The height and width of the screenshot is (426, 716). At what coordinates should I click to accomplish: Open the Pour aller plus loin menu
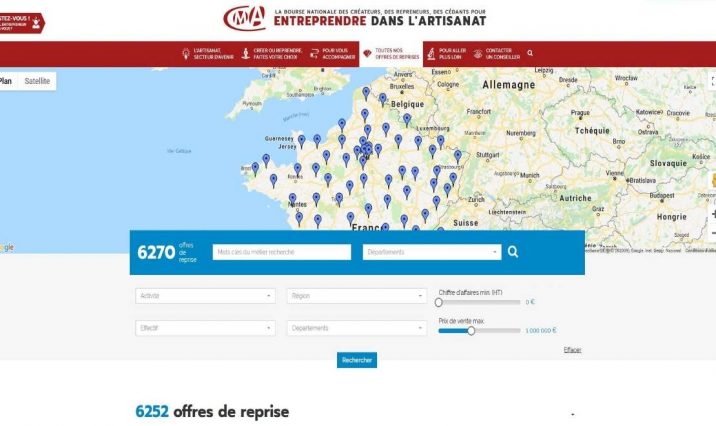(447, 54)
